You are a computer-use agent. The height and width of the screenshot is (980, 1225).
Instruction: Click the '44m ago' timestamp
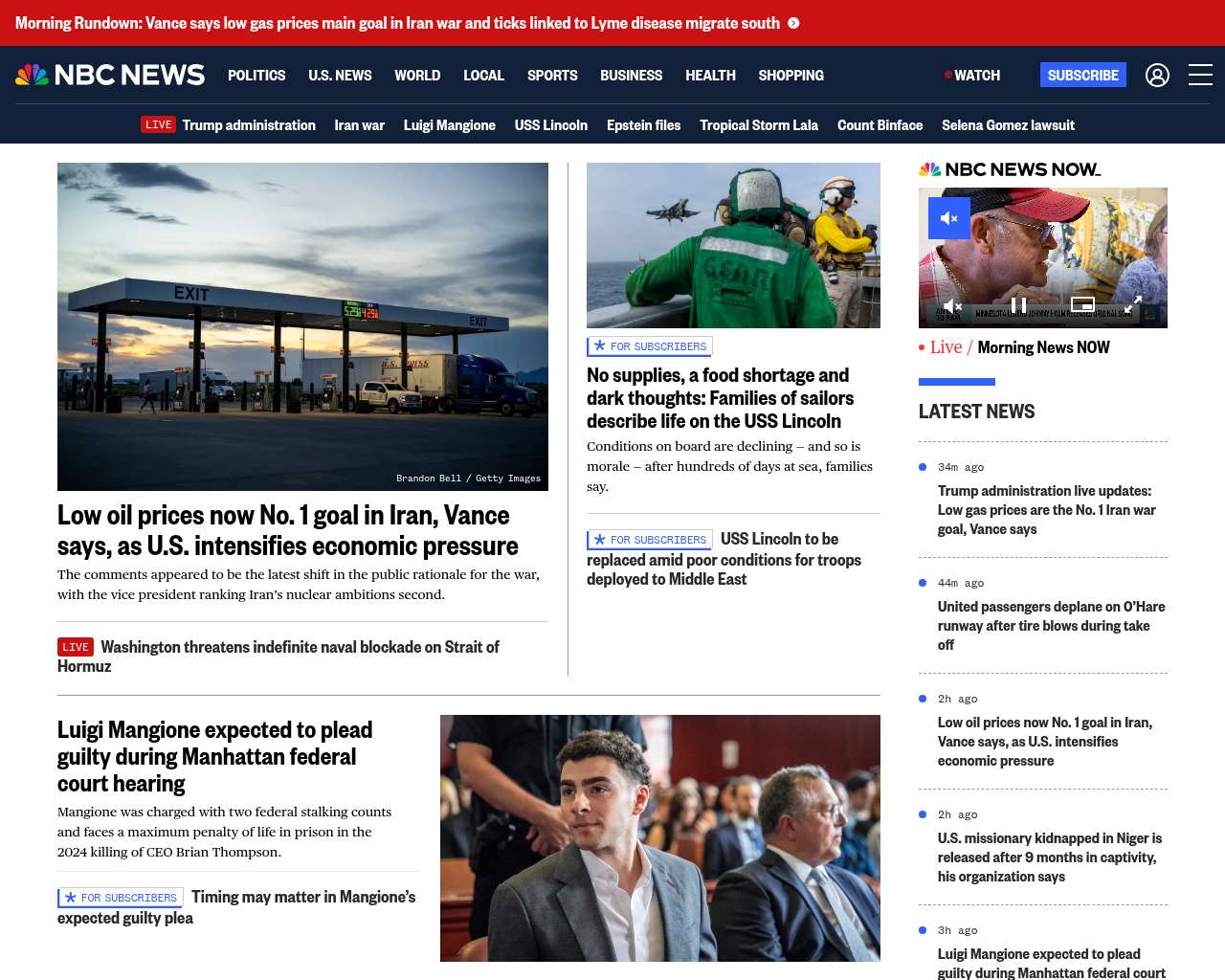pyautogui.click(x=961, y=583)
